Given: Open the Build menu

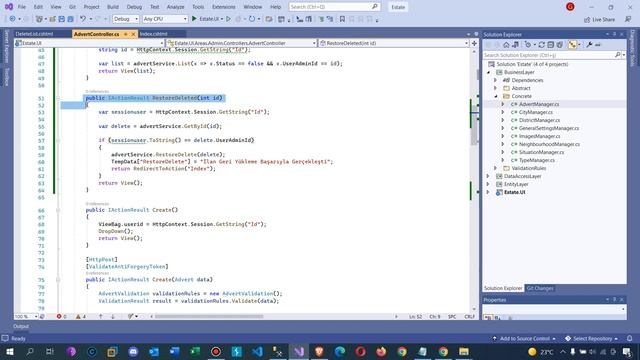Looking at the screenshot, I should [113, 7].
